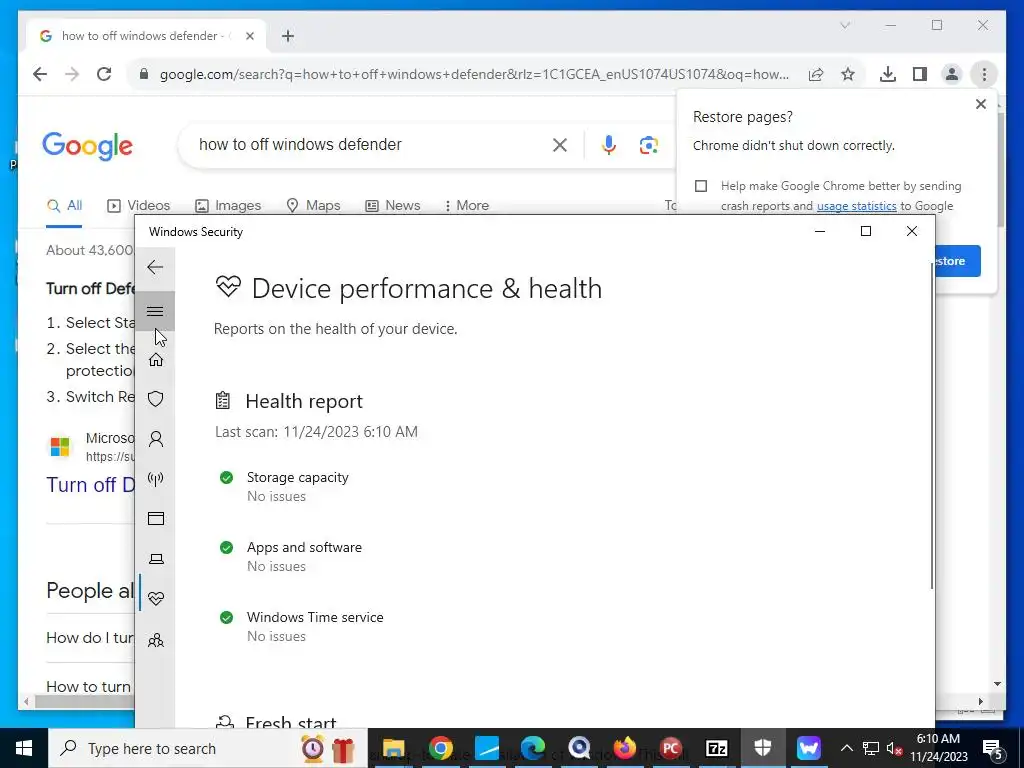Viewport: 1024px width, 768px height.
Task: Switch to News search results
Action: click(x=392, y=206)
